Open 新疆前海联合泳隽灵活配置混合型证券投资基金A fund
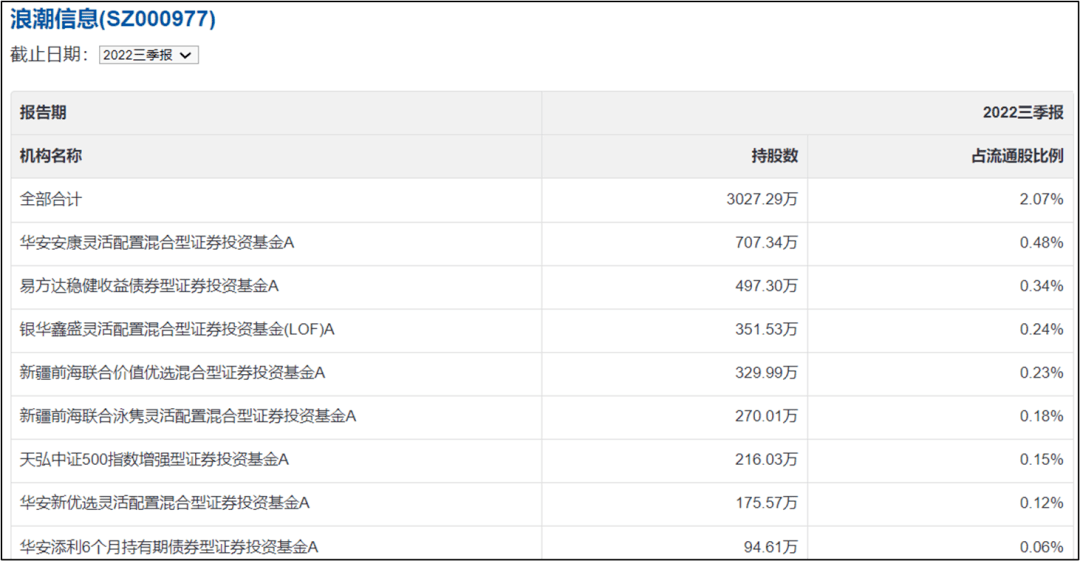The image size is (1080, 561). tap(188, 416)
